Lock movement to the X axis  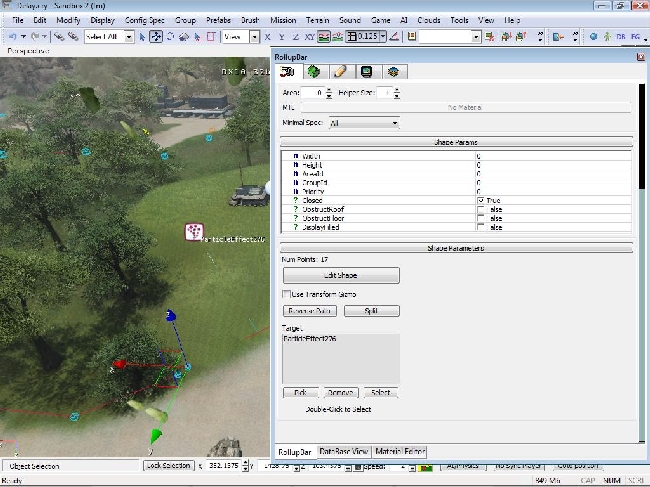267,37
